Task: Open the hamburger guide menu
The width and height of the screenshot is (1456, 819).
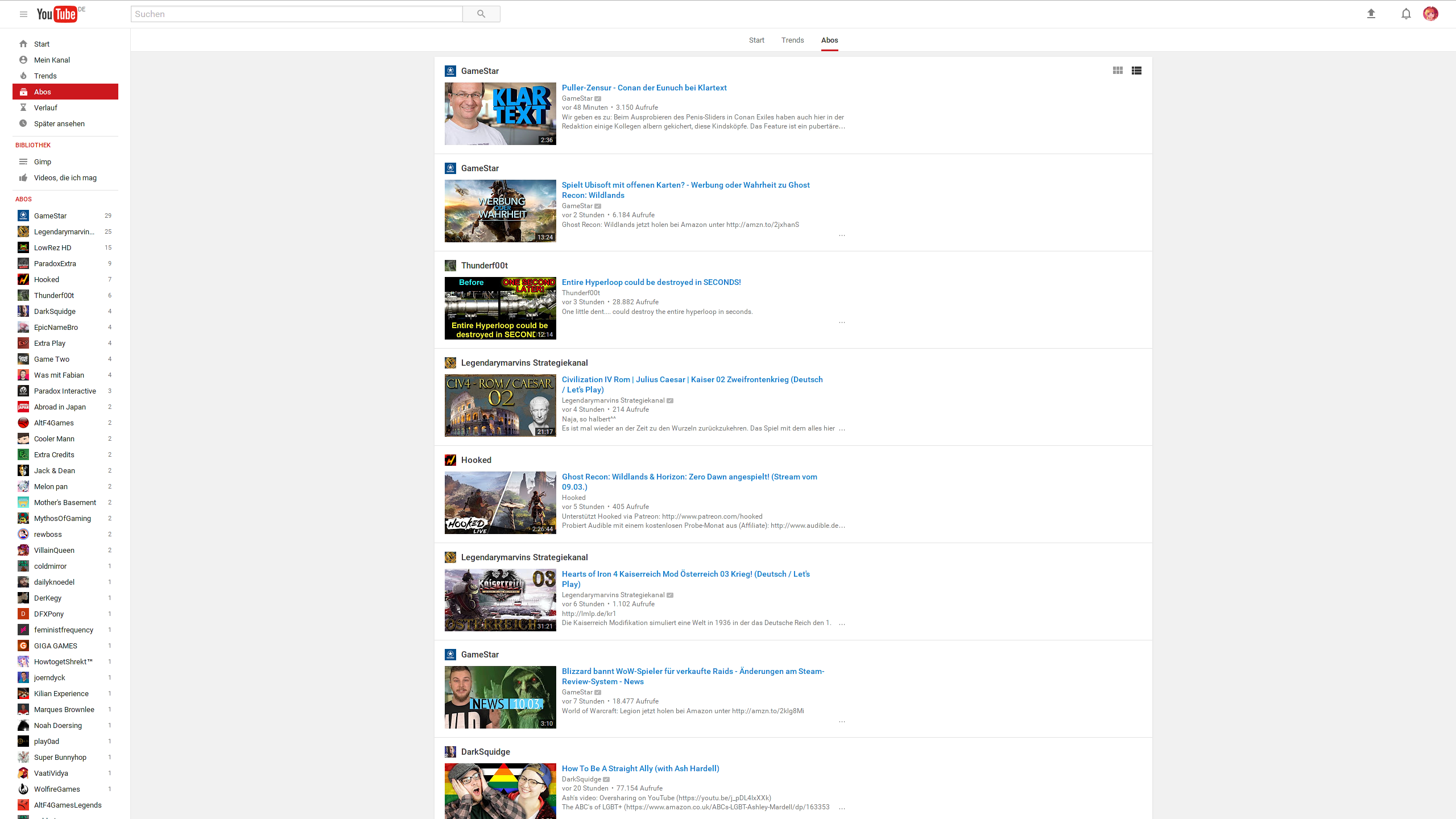Action: tap(23, 14)
